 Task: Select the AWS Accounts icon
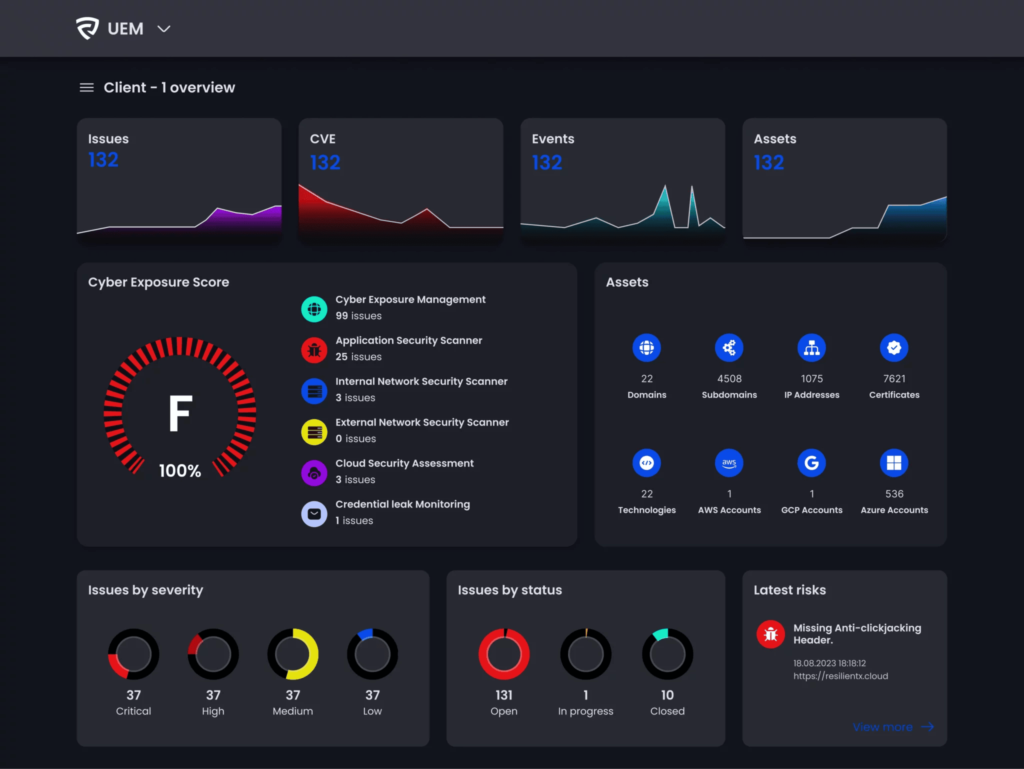click(729, 463)
